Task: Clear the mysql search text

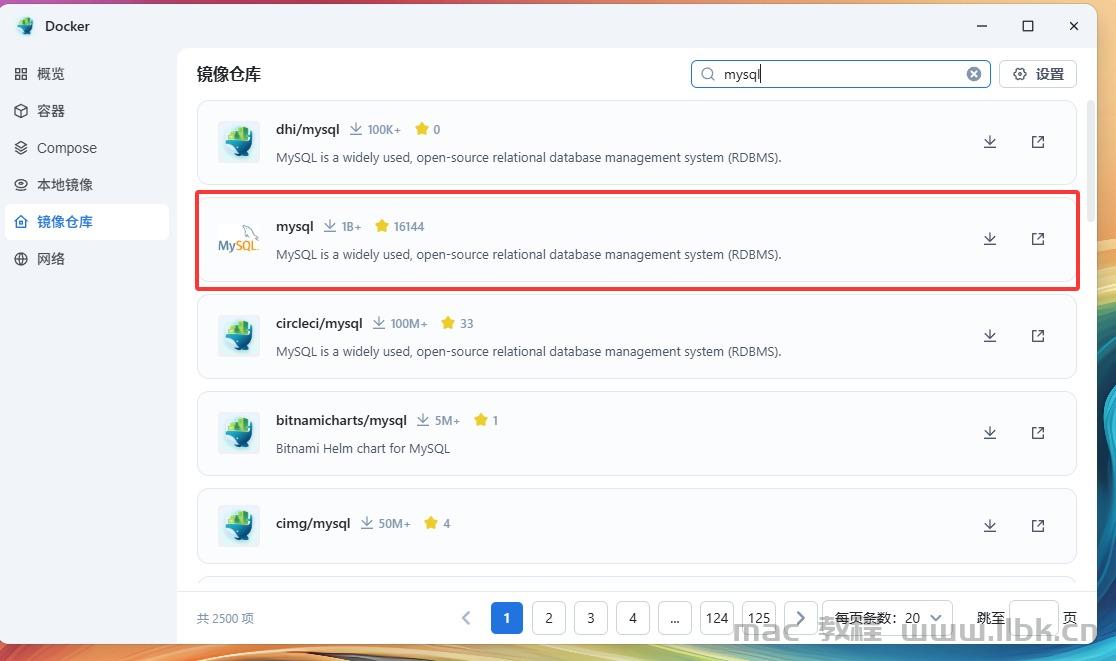Action: [974, 74]
